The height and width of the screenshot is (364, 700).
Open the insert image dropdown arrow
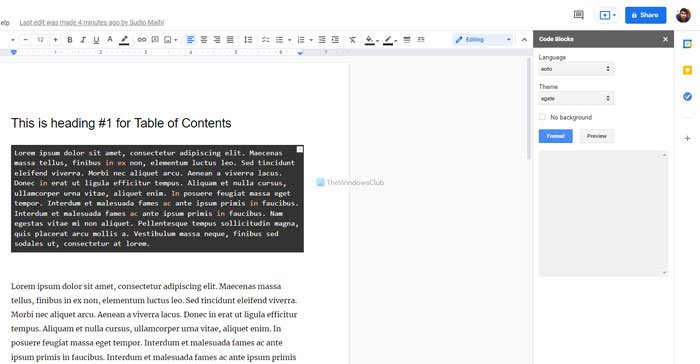[176, 40]
